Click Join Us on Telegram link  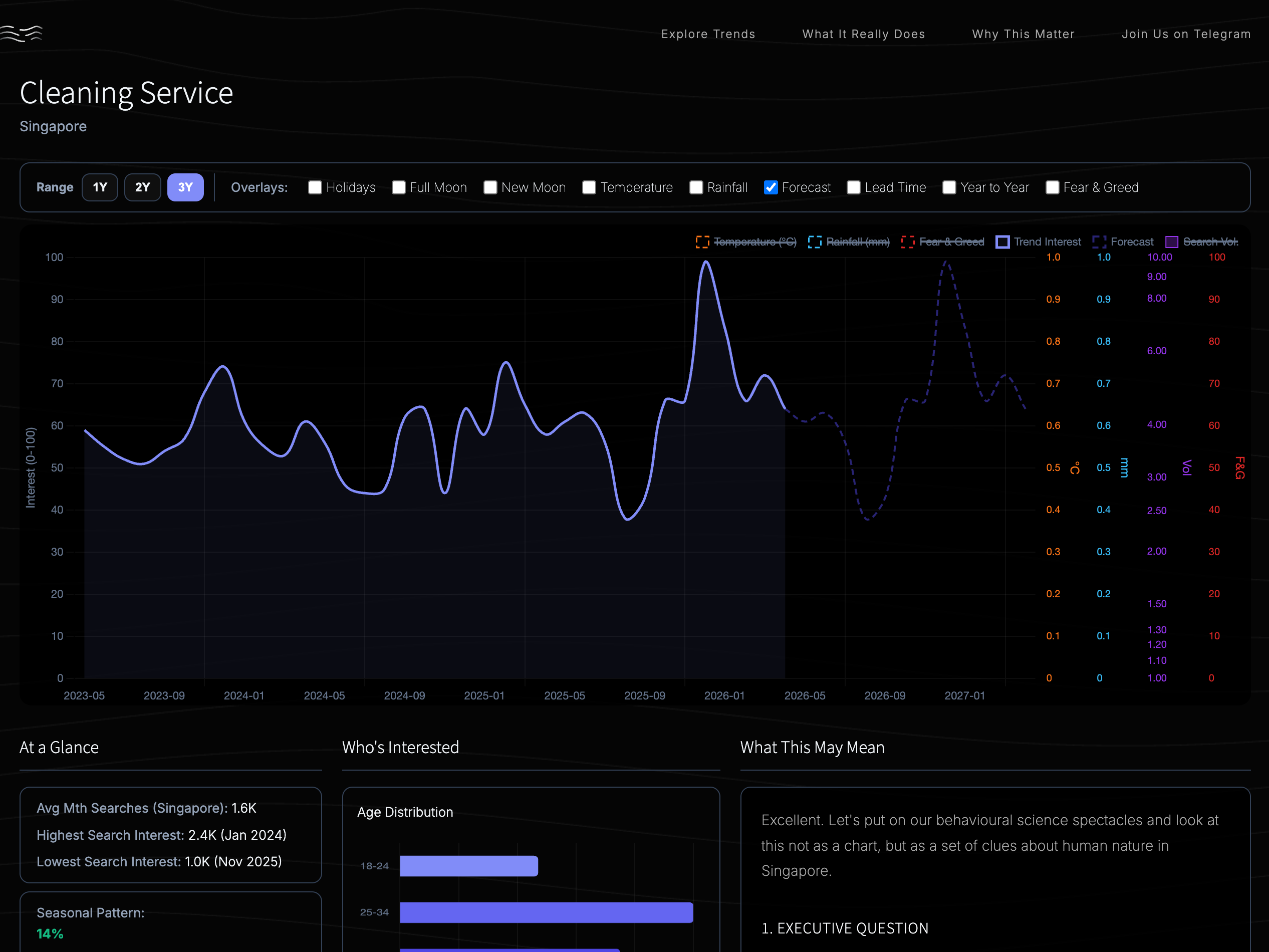tap(1186, 34)
